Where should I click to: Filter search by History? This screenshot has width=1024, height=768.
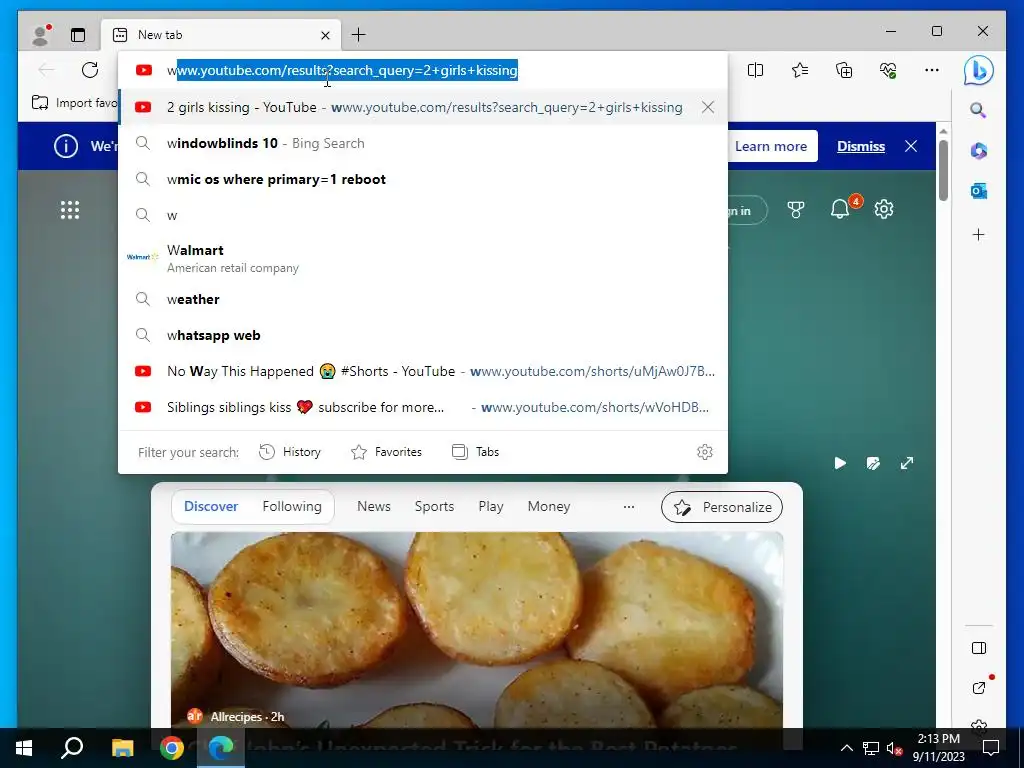point(290,452)
